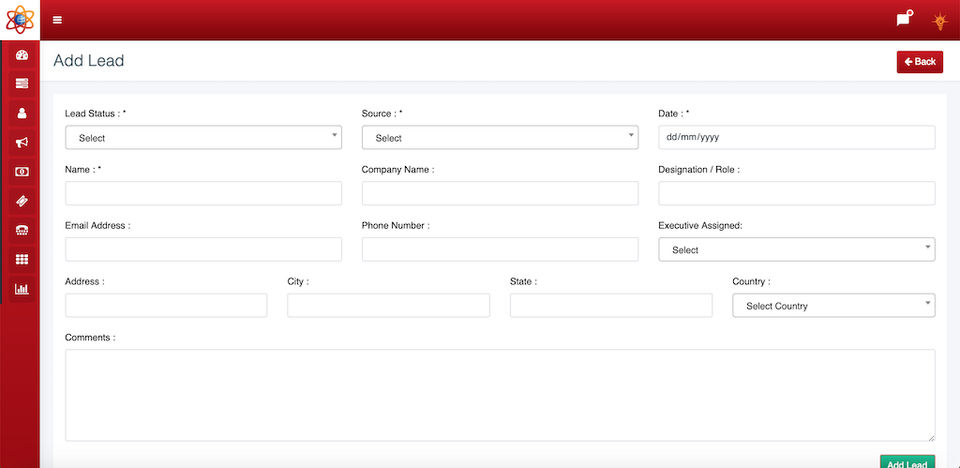Click the Back button
Image resolution: width=960 pixels, height=468 pixels.
pos(920,62)
